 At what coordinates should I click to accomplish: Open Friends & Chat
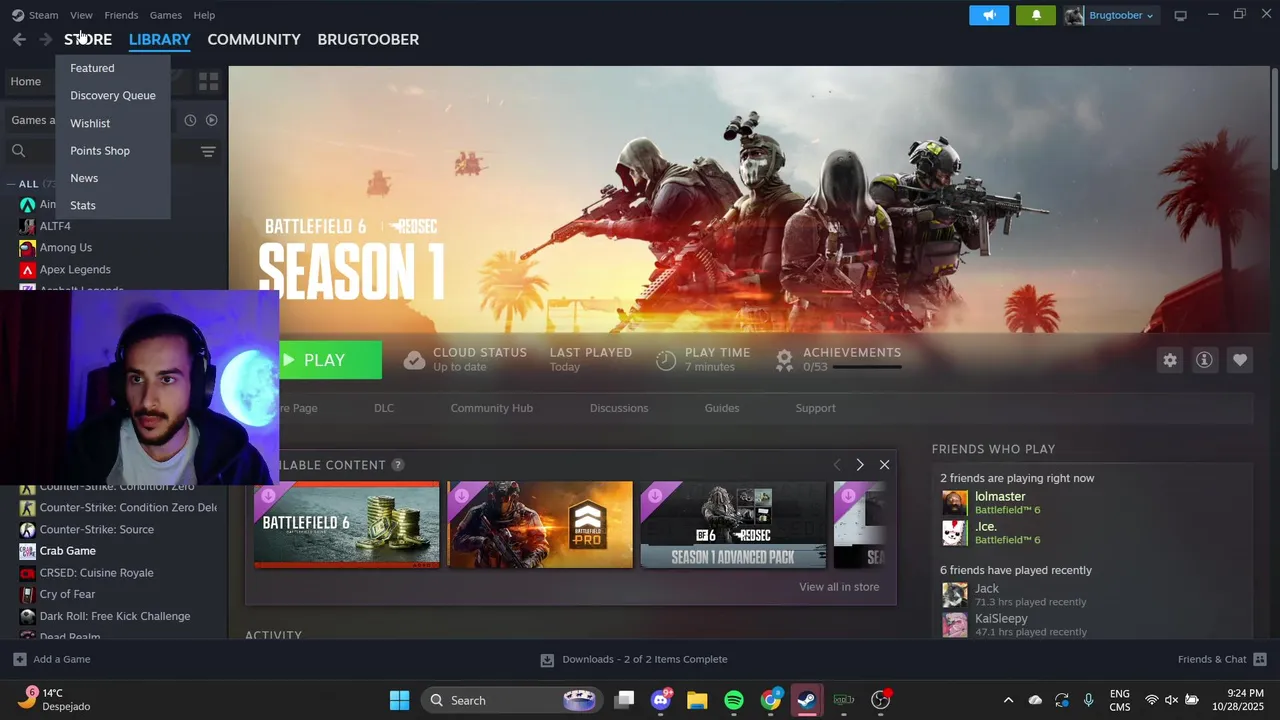(x=1222, y=659)
